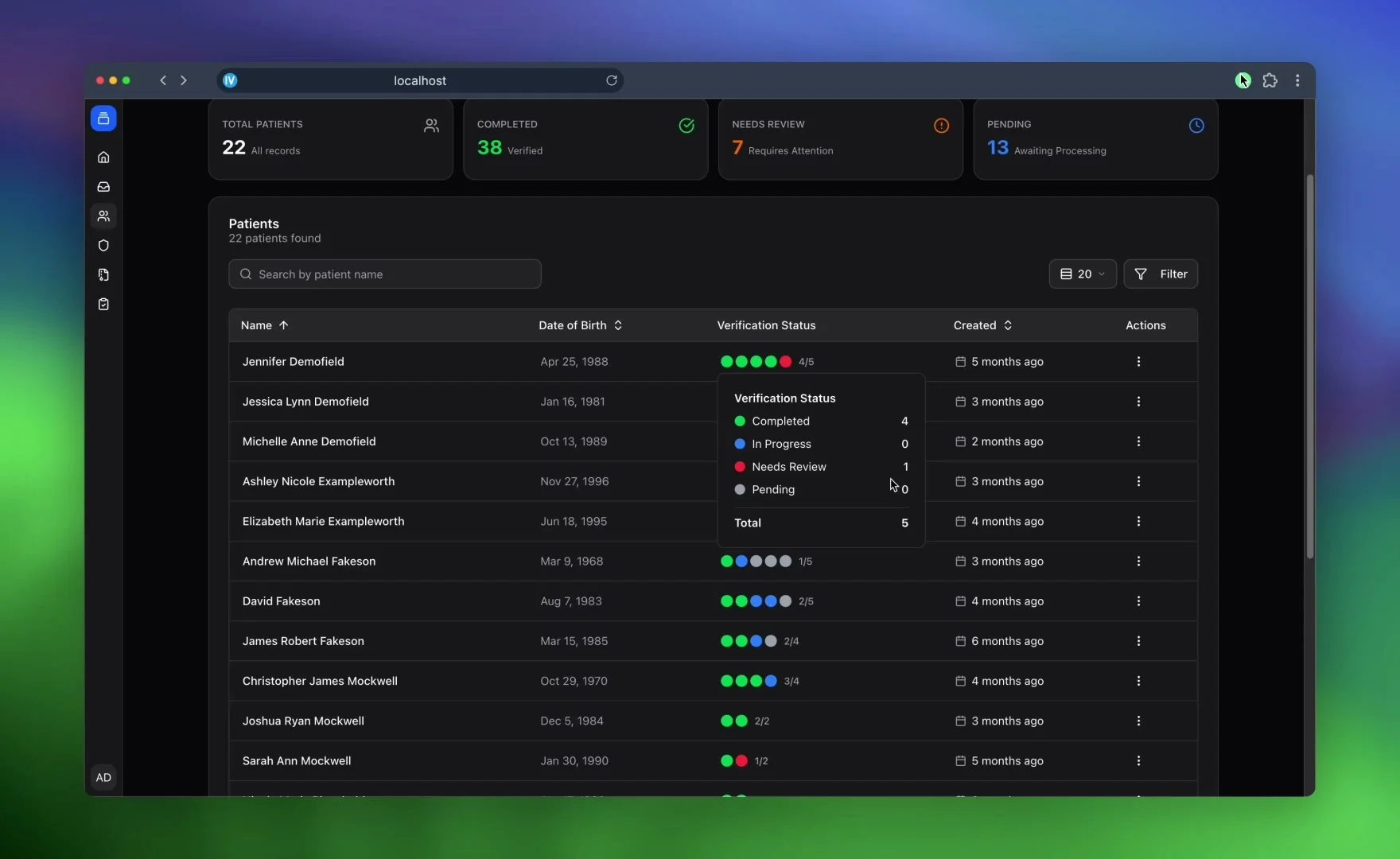This screenshot has height=859, width=1400.
Task: Click the browser back arrow
Action: [x=163, y=80]
